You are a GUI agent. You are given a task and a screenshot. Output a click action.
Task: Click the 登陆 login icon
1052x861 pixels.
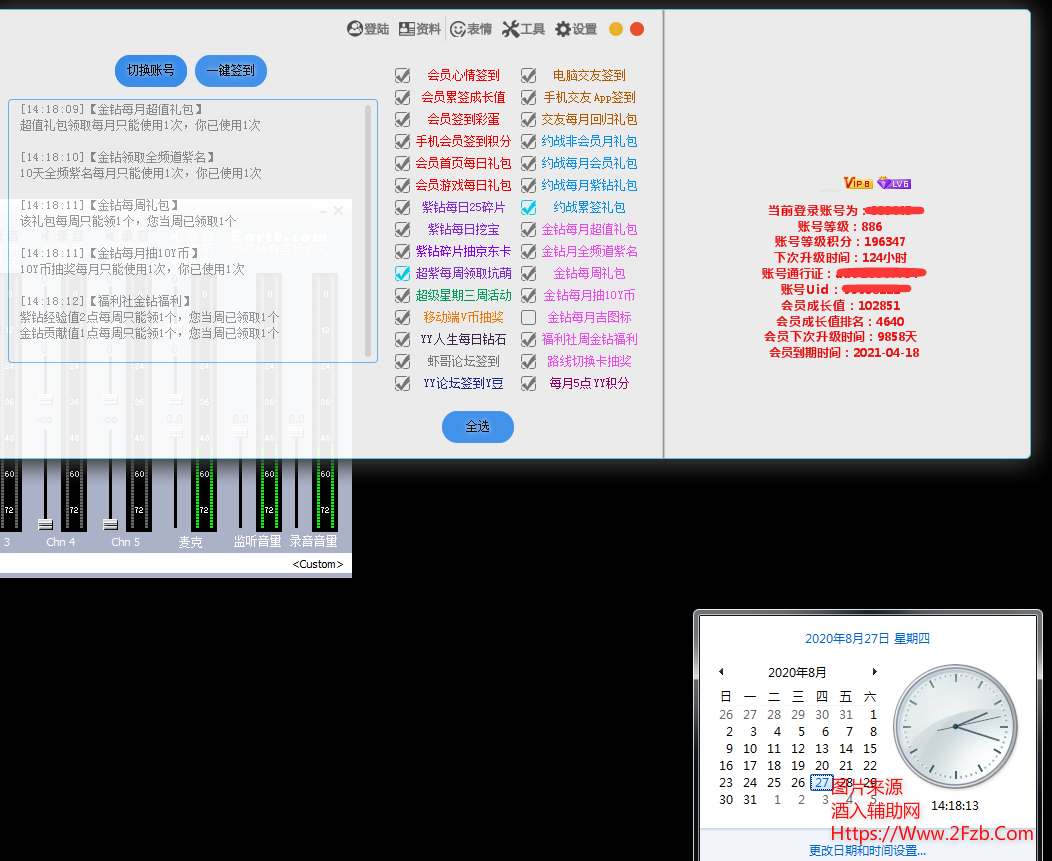(355, 29)
